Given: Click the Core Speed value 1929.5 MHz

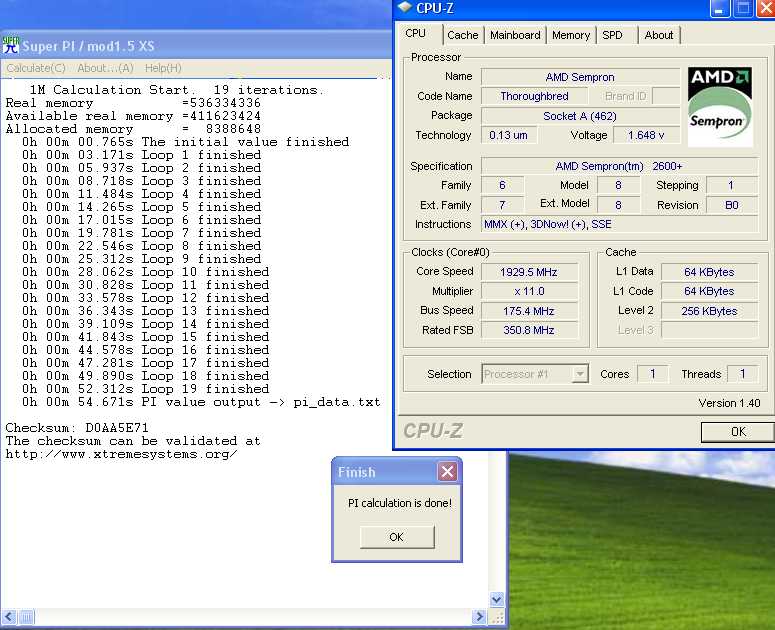Looking at the screenshot, I should point(529,272).
